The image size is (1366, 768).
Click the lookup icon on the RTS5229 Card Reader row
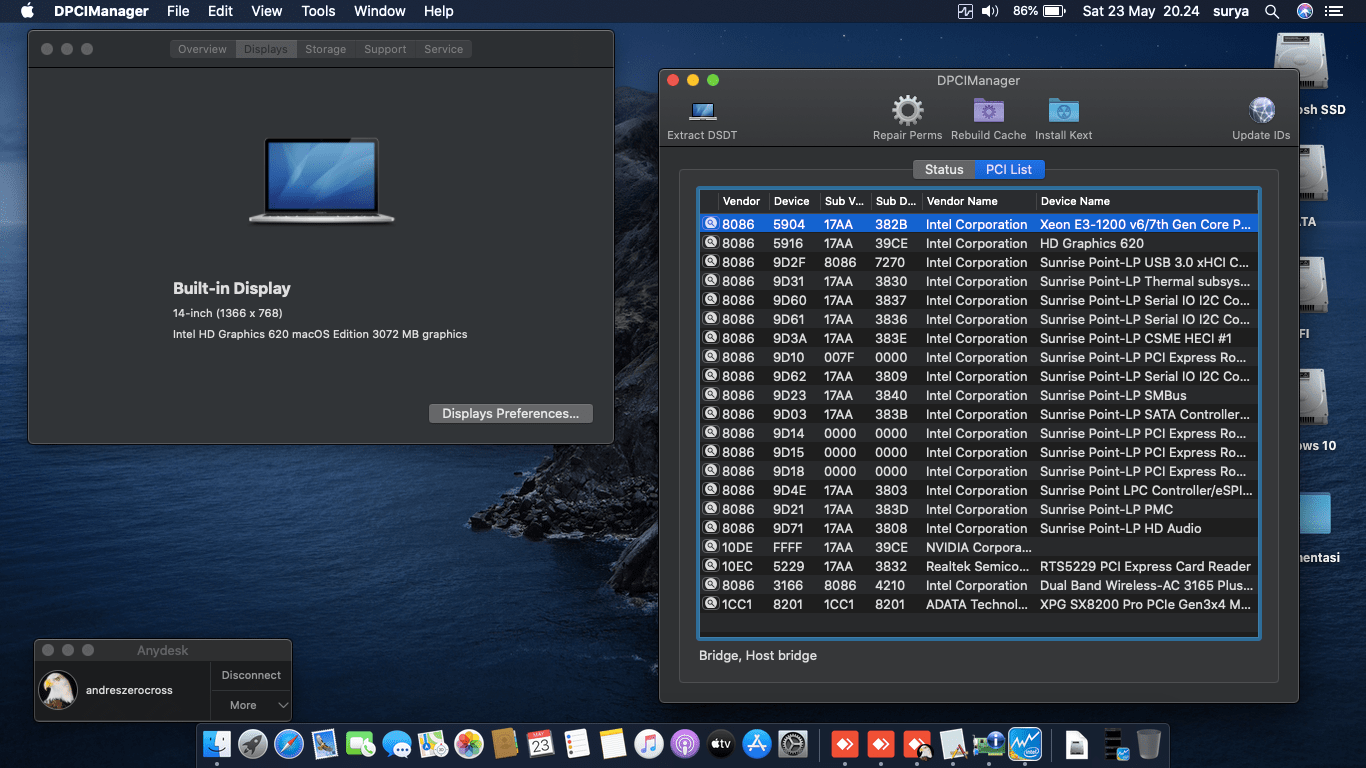click(x=711, y=566)
